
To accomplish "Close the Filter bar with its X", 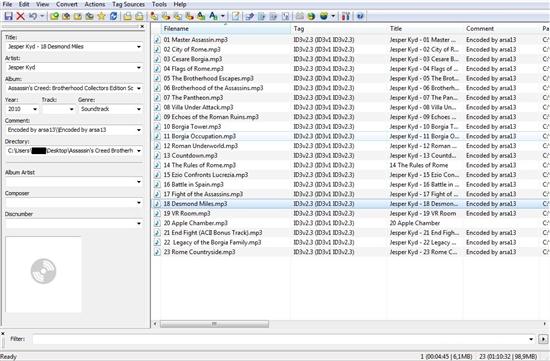I will point(2,333).
